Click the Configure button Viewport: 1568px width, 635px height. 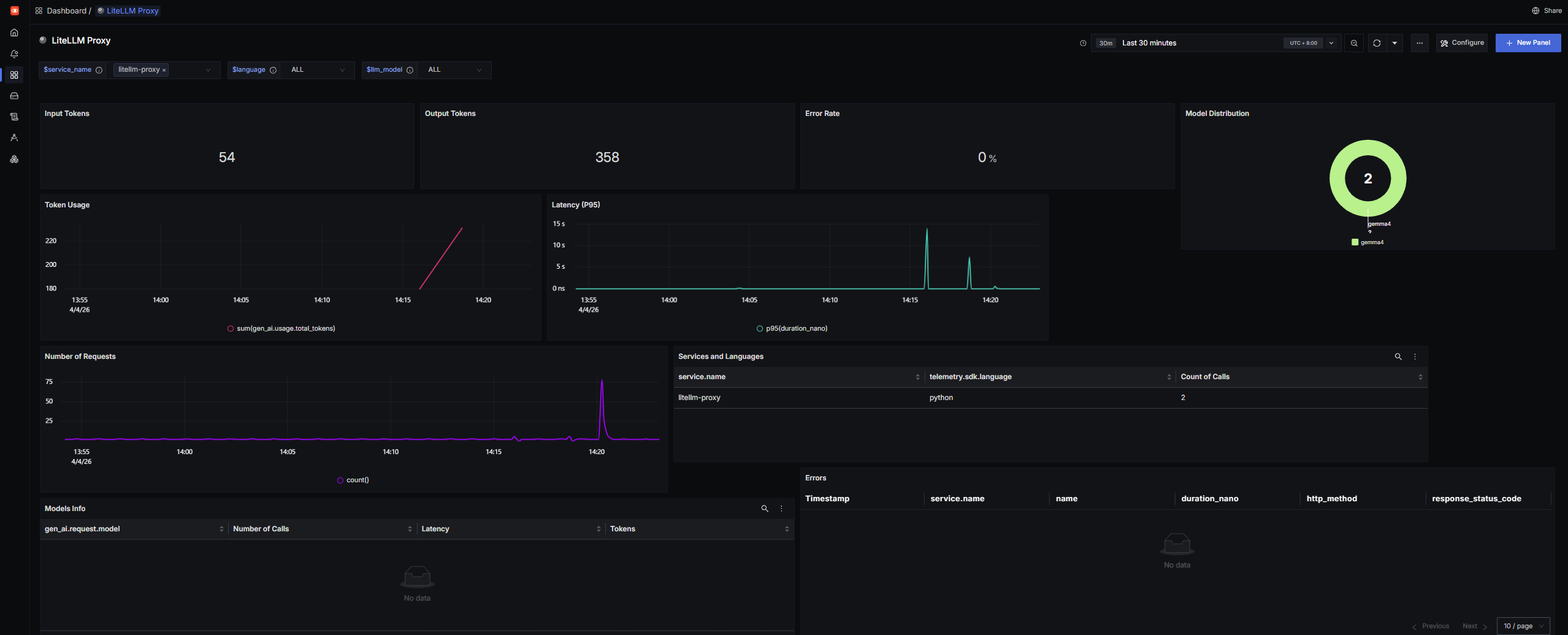(1462, 43)
